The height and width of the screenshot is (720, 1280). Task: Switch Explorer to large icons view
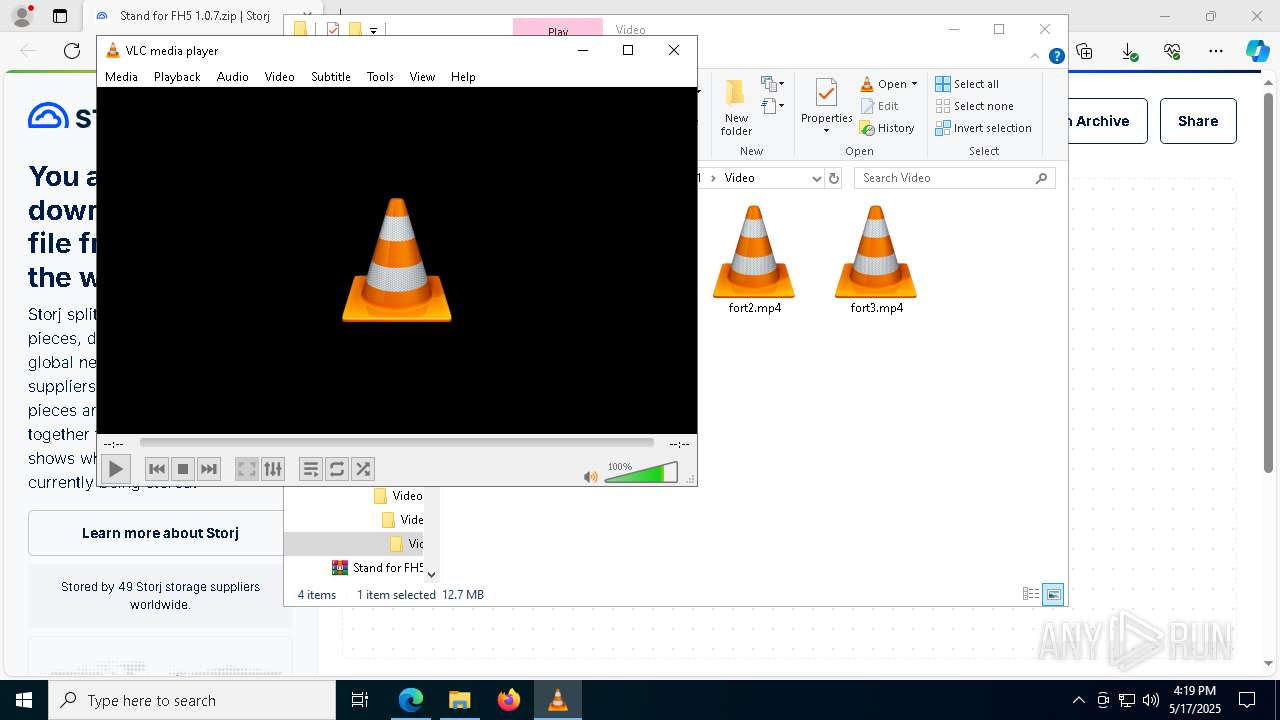1053,595
